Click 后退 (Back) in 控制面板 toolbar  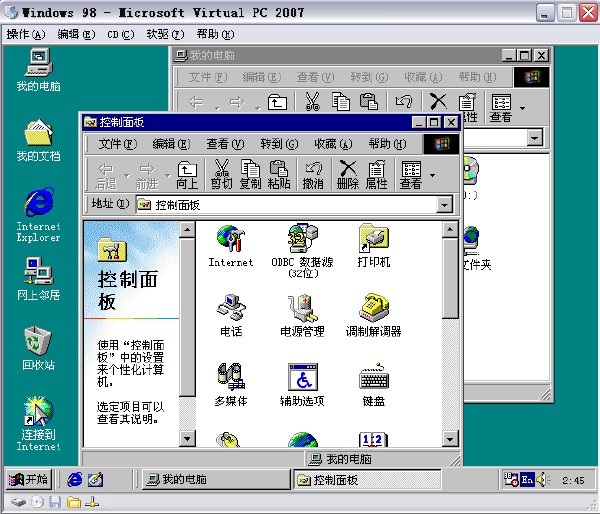click(x=106, y=176)
